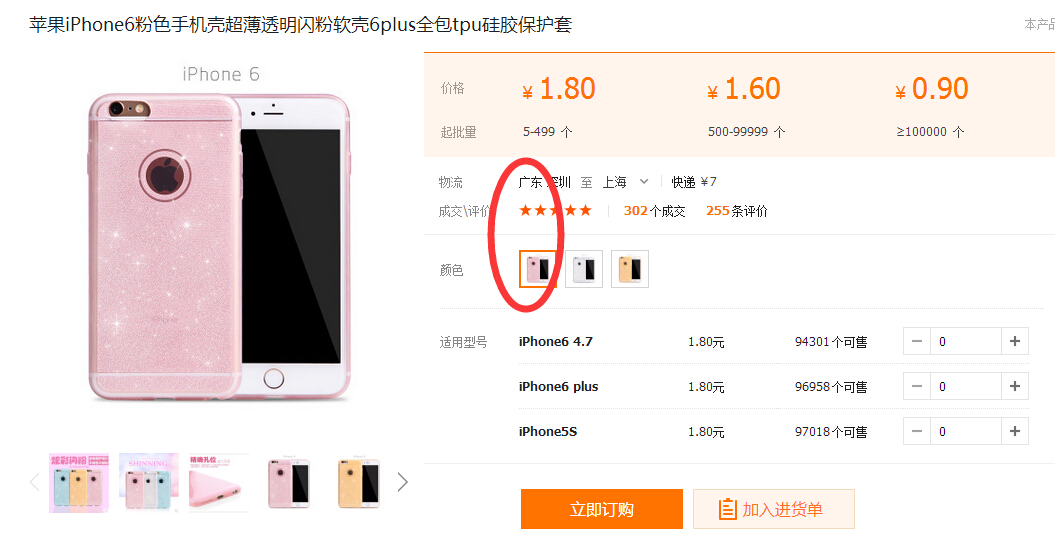Click the 立即订购 button

(x=602, y=509)
